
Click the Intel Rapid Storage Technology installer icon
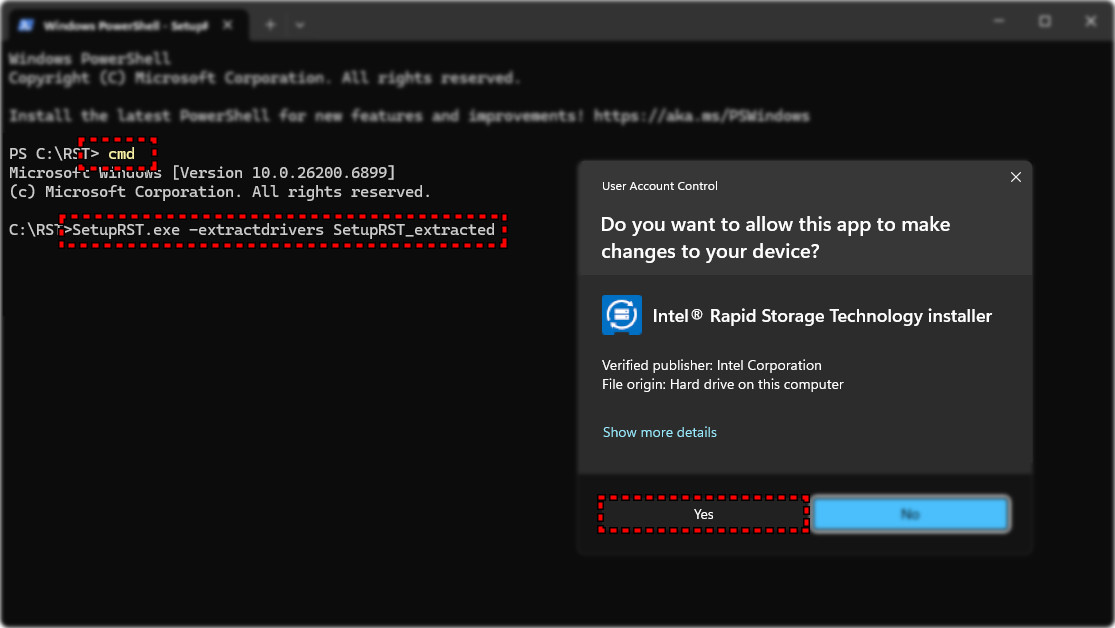pos(621,315)
